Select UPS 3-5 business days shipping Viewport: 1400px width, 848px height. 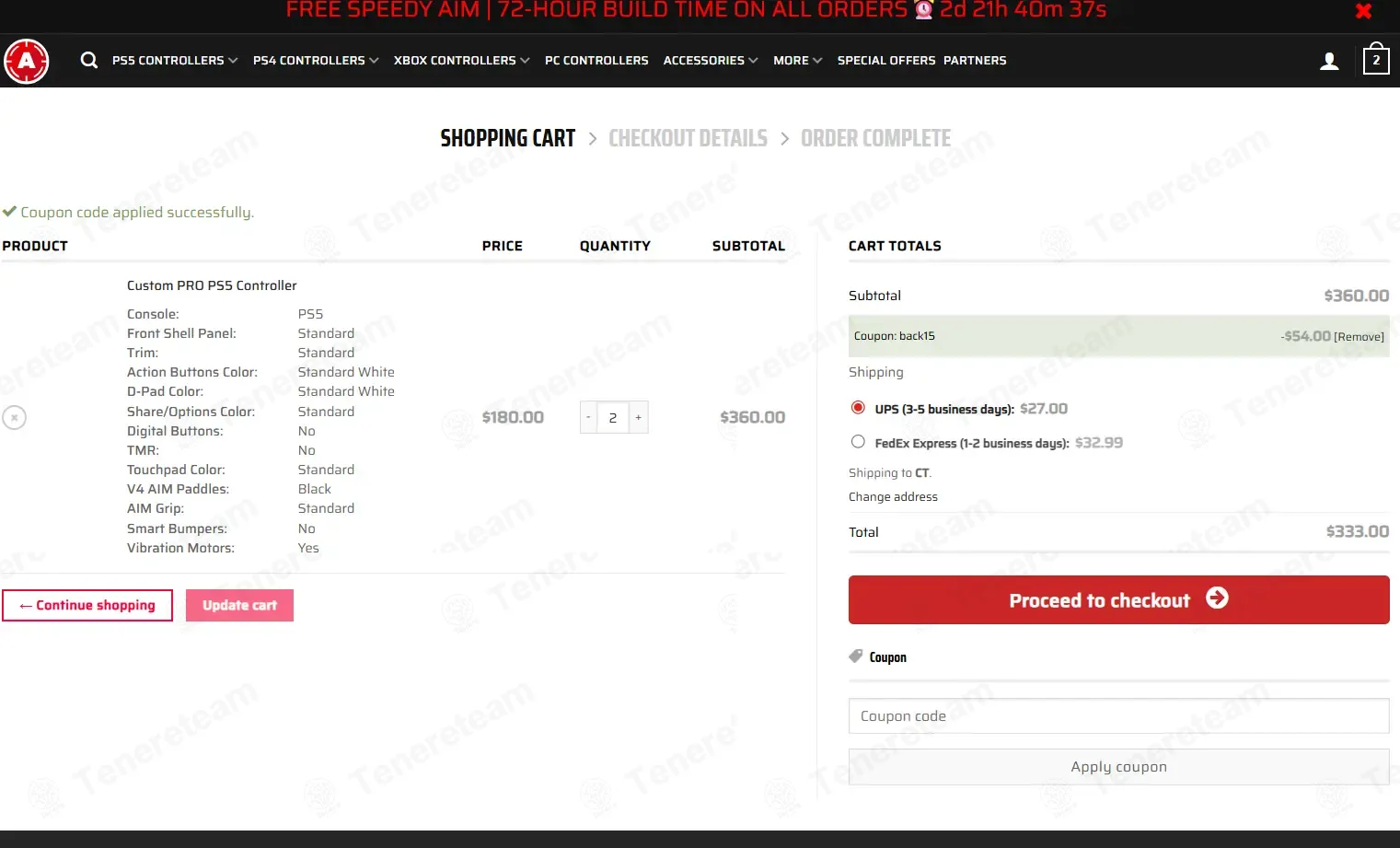pos(858,408)
